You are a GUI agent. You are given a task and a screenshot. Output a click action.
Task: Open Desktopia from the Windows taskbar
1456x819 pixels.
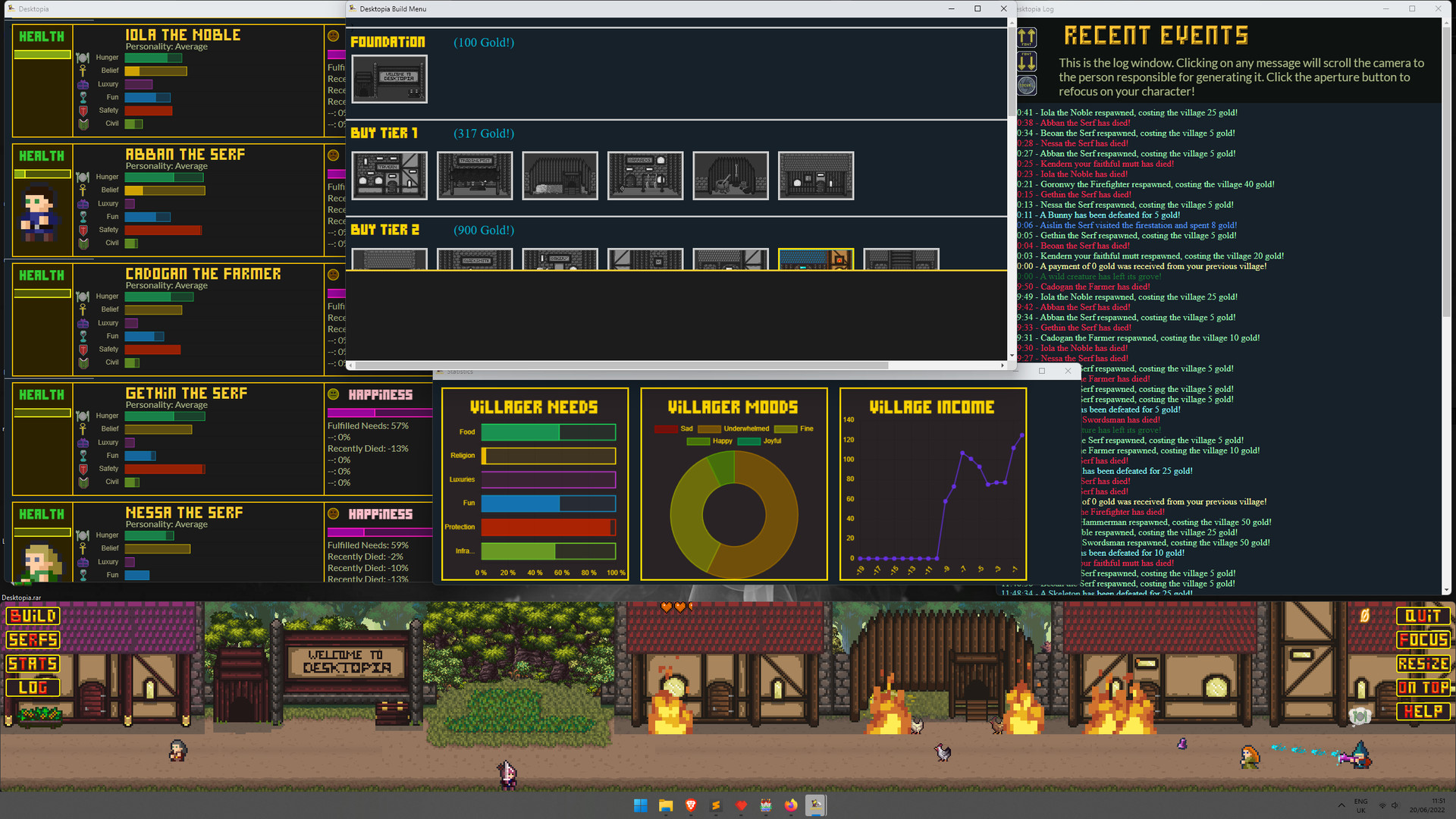[x=815, y=805]
